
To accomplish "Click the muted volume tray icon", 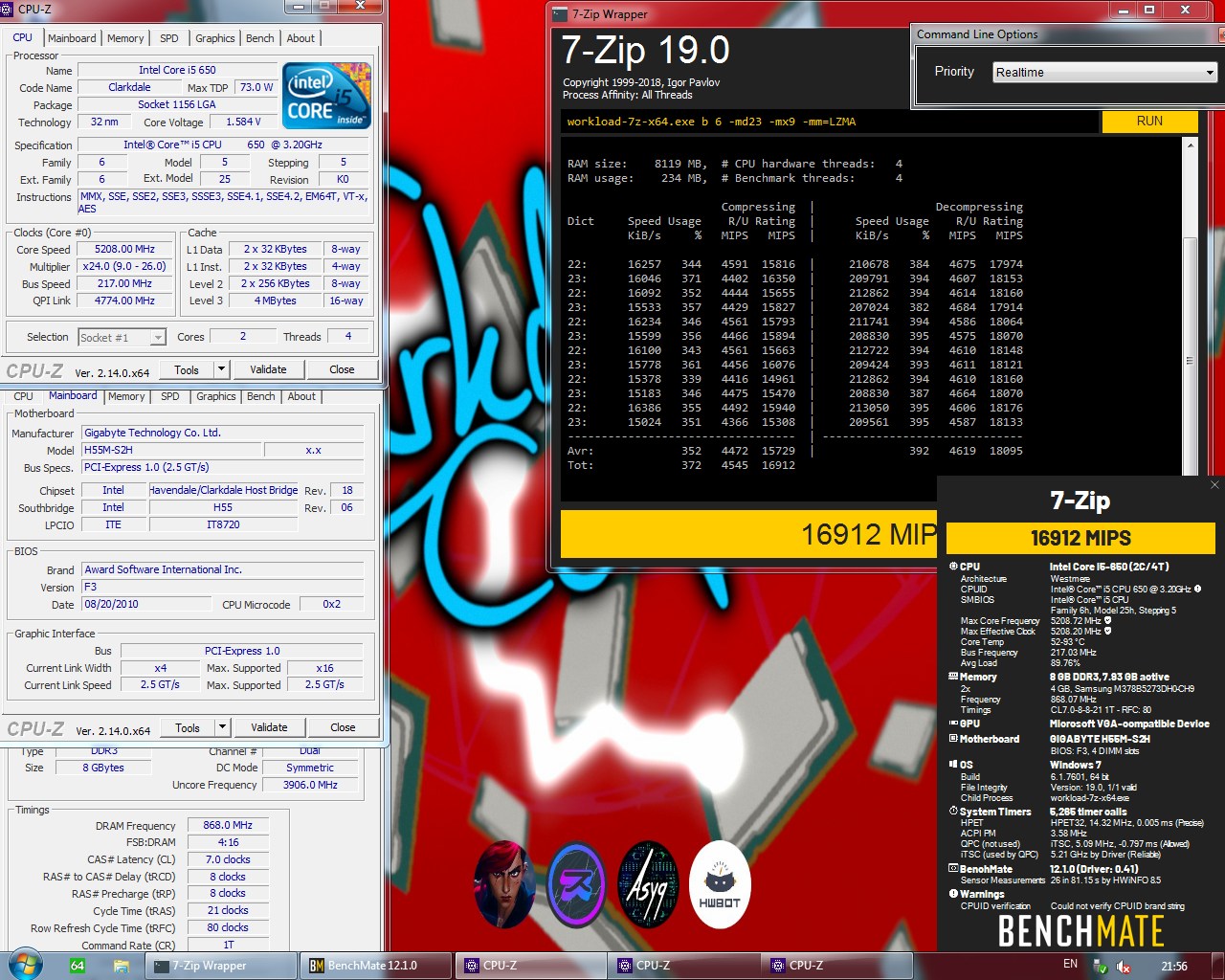I will [1125, 967].
